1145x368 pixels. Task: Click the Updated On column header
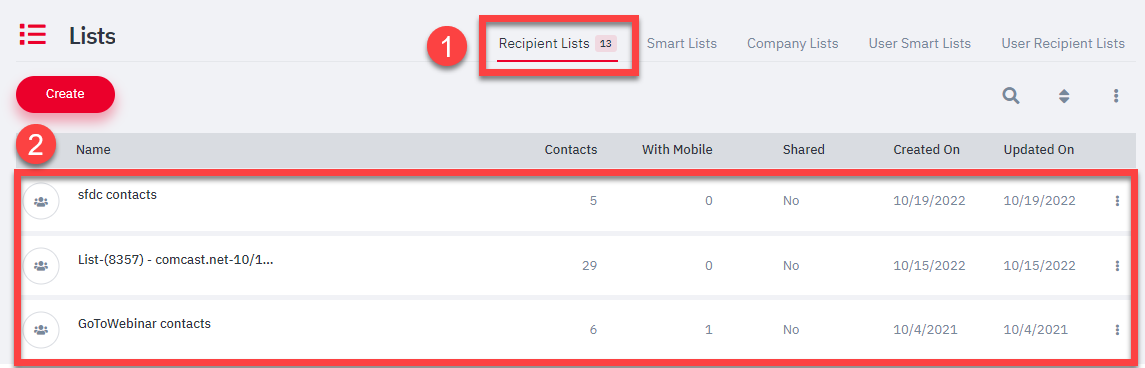tap(1039, 150)
